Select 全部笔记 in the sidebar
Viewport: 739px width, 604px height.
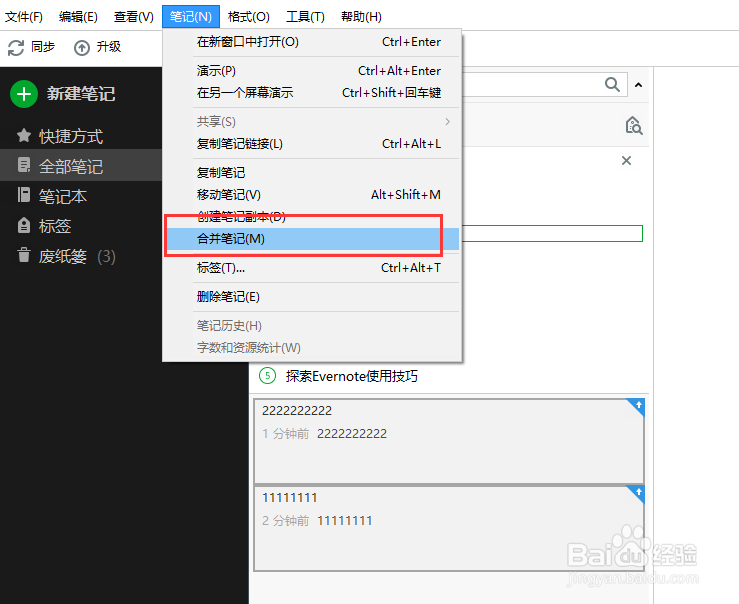coord(81,166)
